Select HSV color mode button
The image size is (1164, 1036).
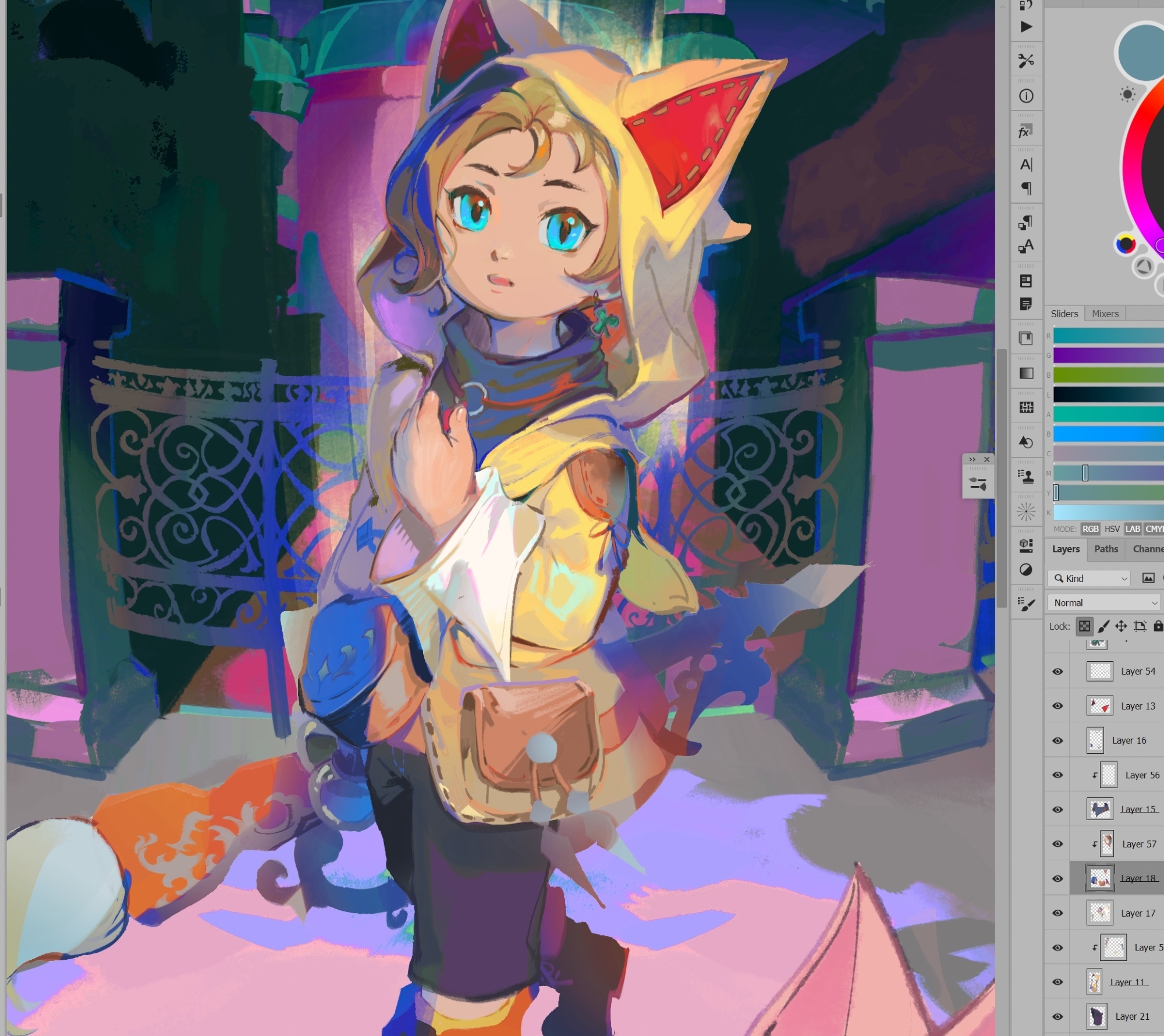click(x=1112, y=529)
